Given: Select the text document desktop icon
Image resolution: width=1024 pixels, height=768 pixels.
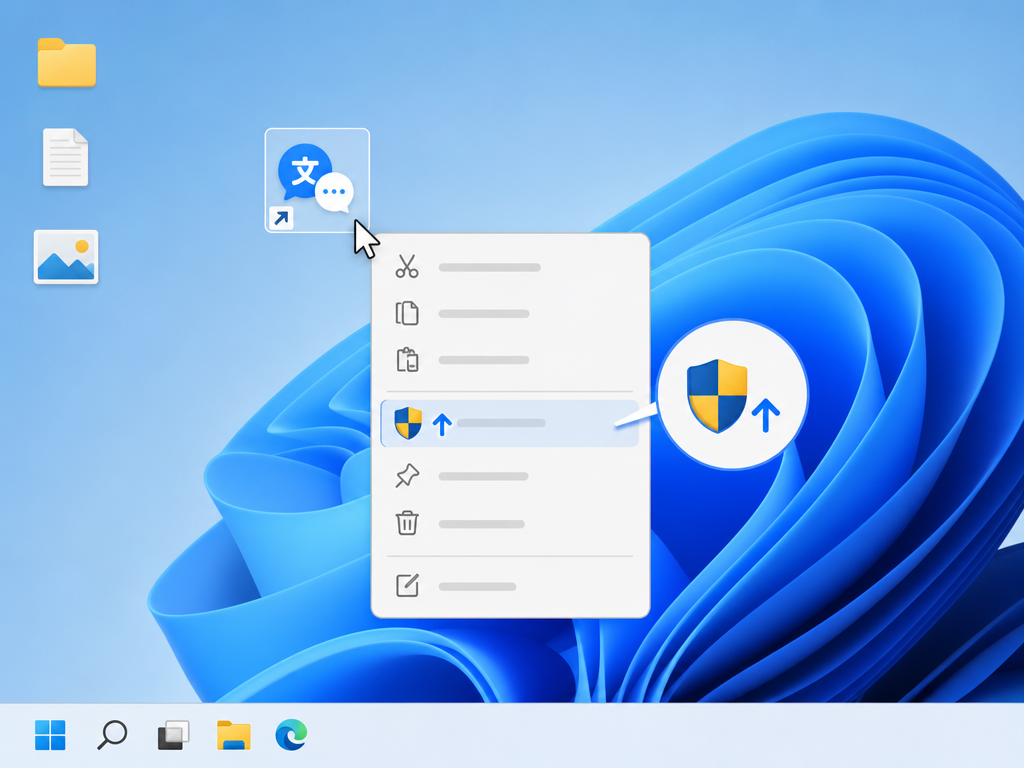Looking at the screenshot, I should tap(65, 157).
